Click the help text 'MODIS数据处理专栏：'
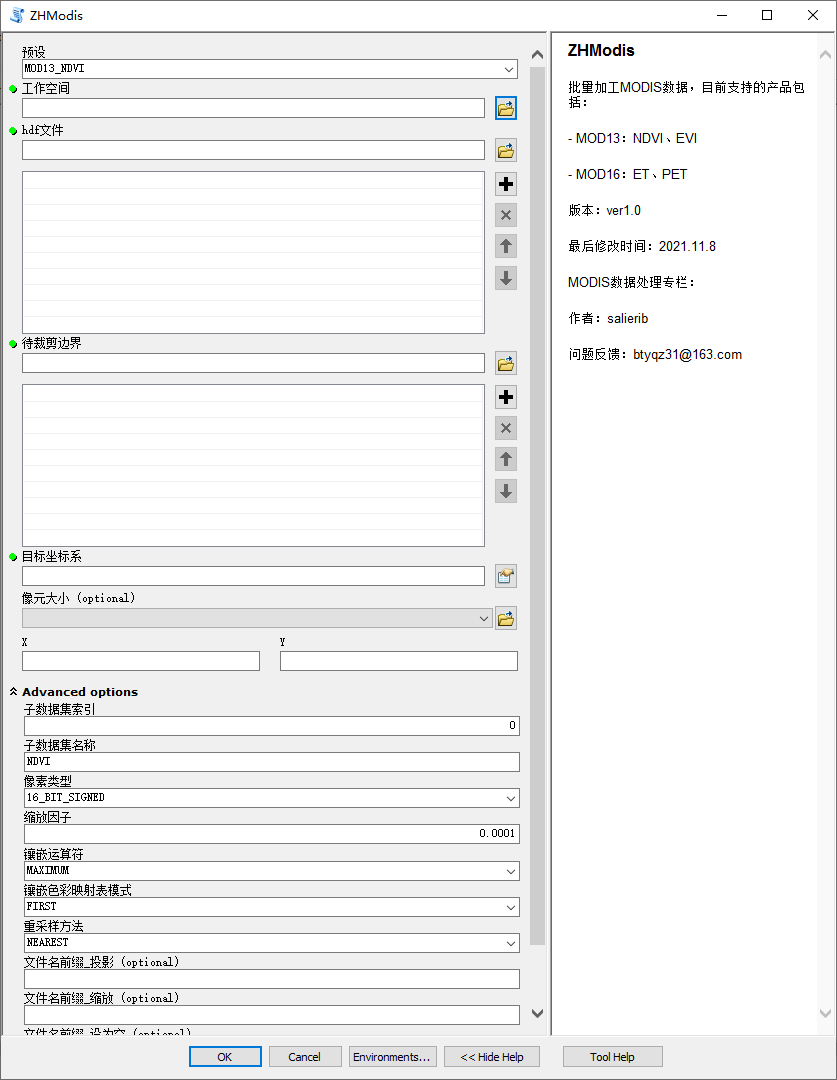Screen dimensions: 837x1080 [632, 282]
